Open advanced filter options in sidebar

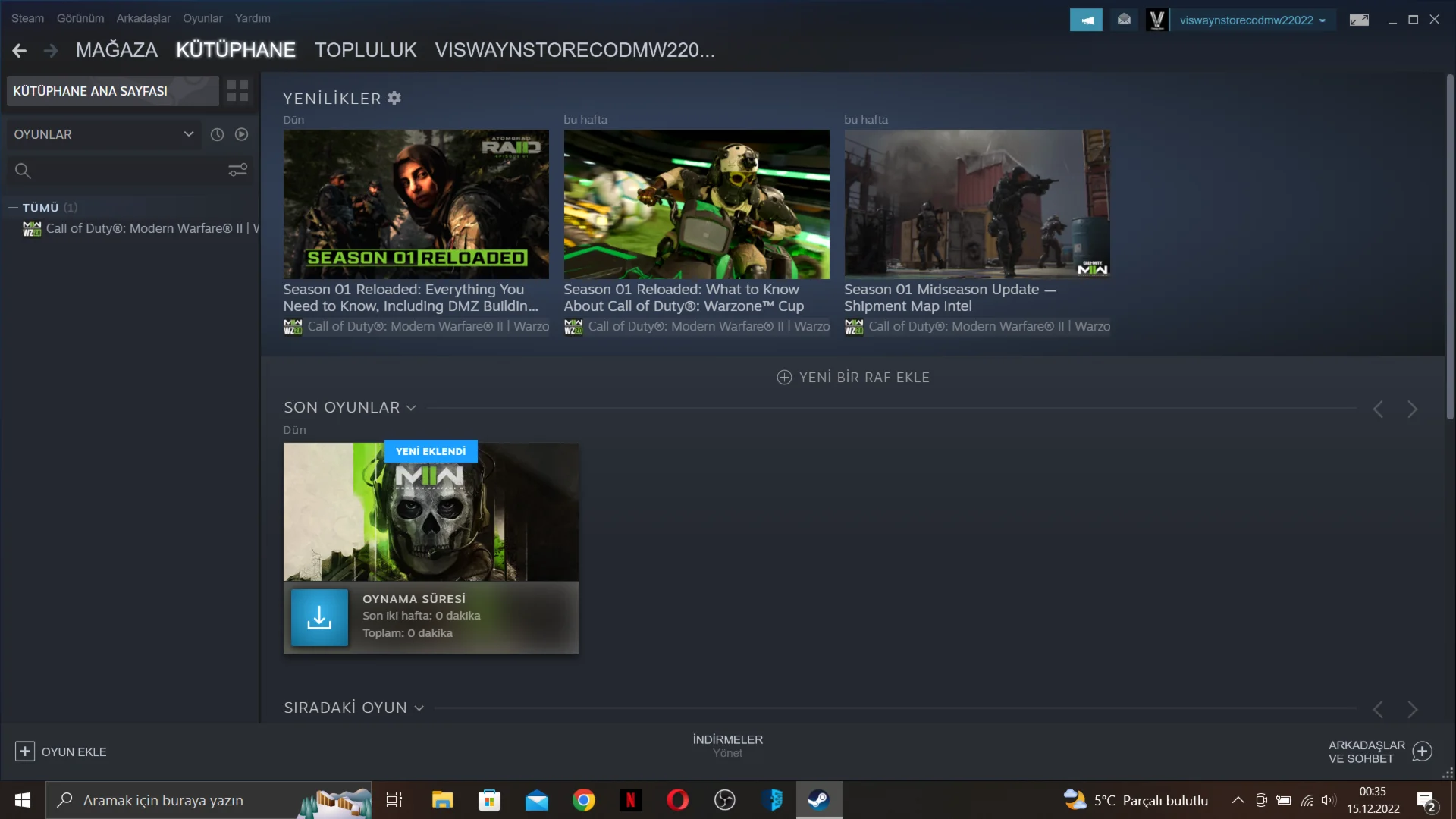click(x=237, y=170)
